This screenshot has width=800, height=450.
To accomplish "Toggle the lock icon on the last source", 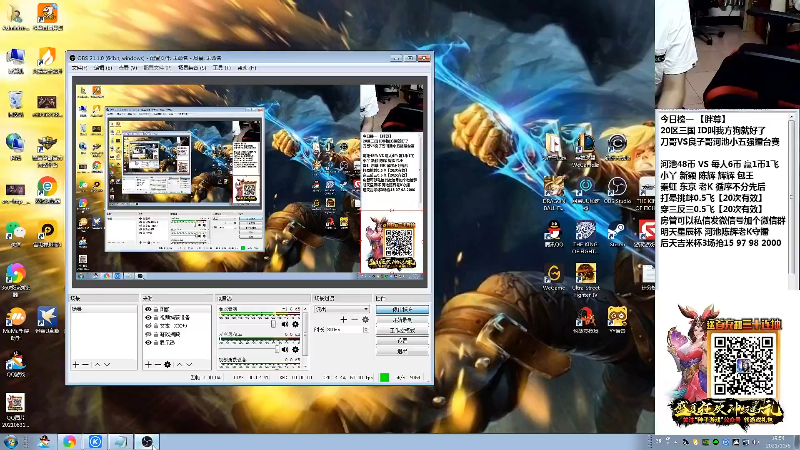I will click(x=156, y=342).
